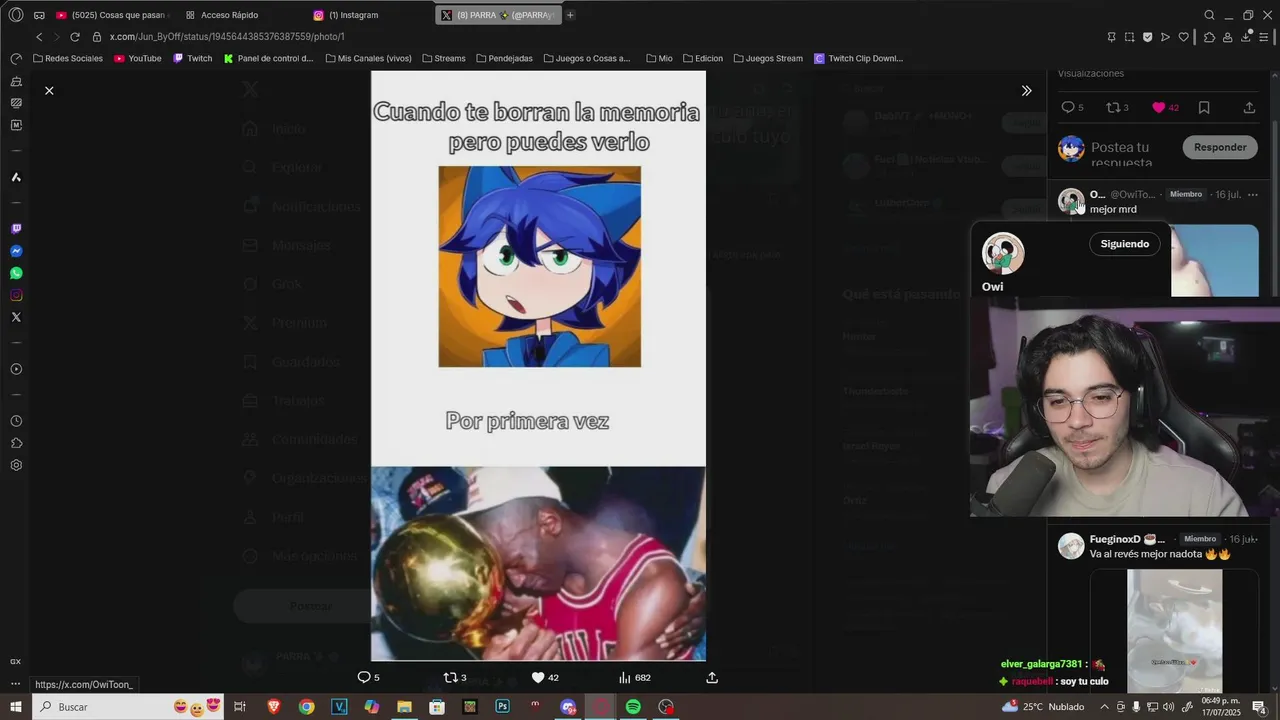Open Spotify from the taskbar
Viewport: 1280px width, 720px height.
(x=633, y=707)
